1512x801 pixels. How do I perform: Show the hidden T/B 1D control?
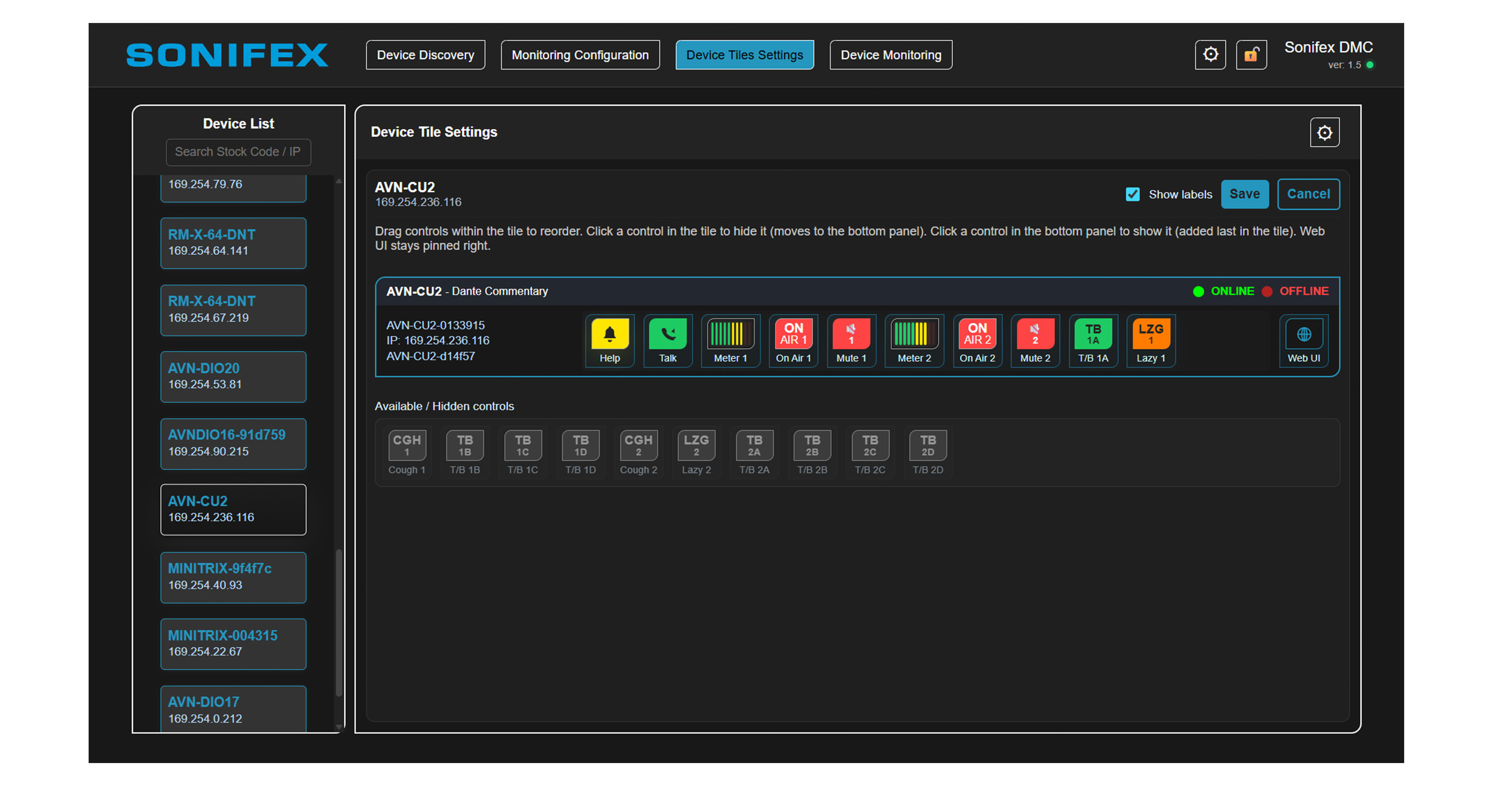pyautogui.click(x=581, y=453)
